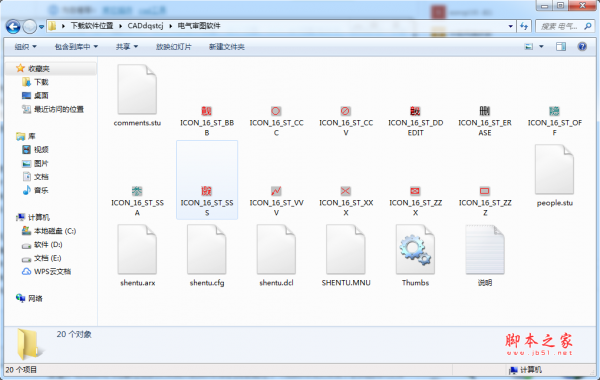Select 网络 in navigation pane
Image resolution: width=600 pixels, height=380 pixels.
click(29, 298)
